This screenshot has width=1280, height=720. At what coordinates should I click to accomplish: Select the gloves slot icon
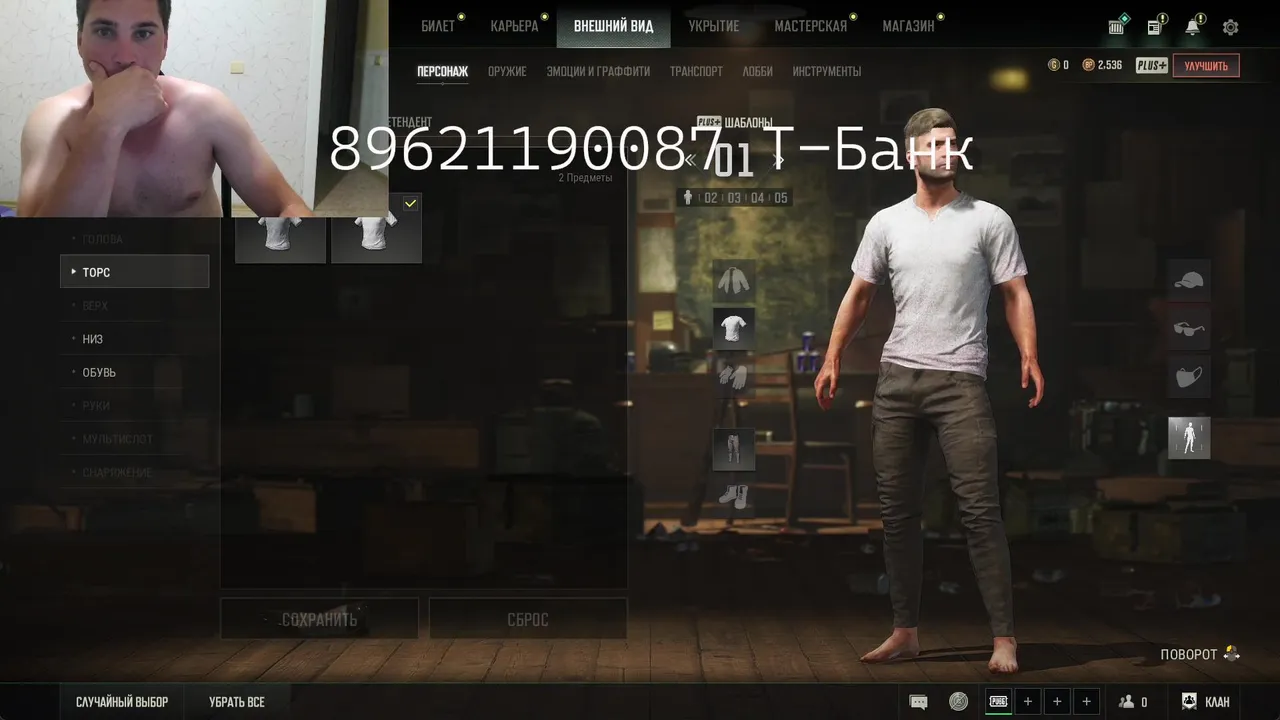[x=734, y=375]
